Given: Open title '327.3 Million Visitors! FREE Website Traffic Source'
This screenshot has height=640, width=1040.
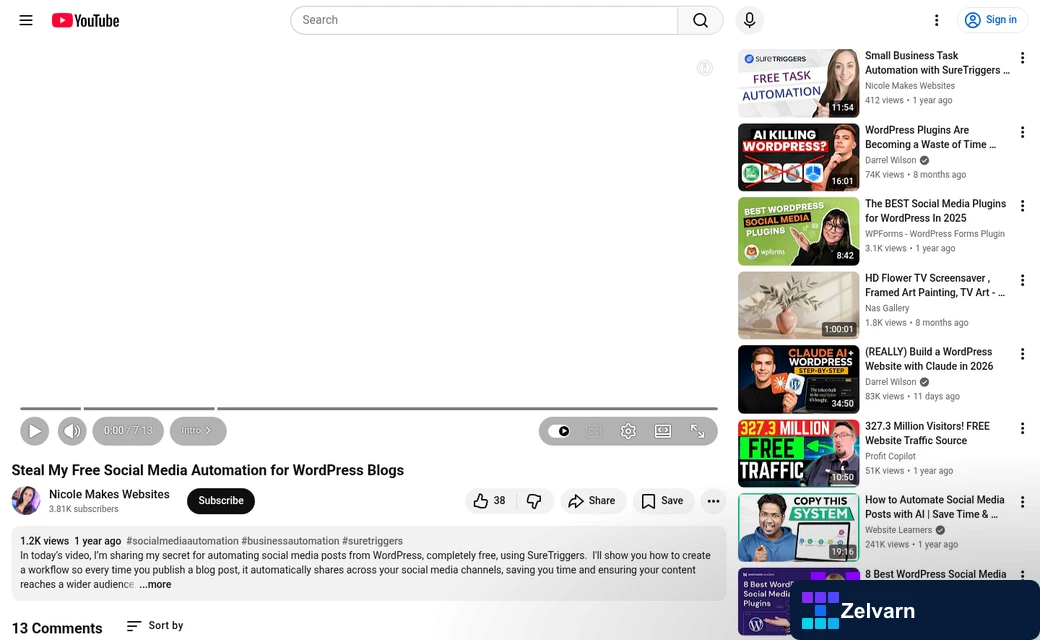Looking at the screenshot, I should 927,433.
